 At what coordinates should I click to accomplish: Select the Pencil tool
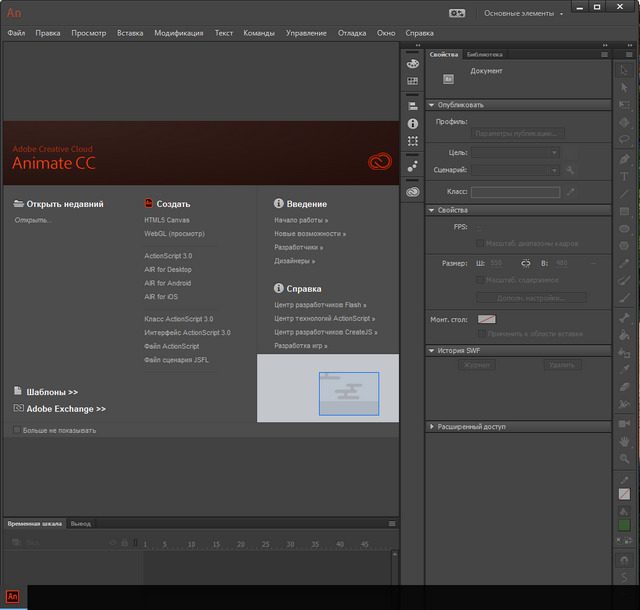[x=624, y=263]
